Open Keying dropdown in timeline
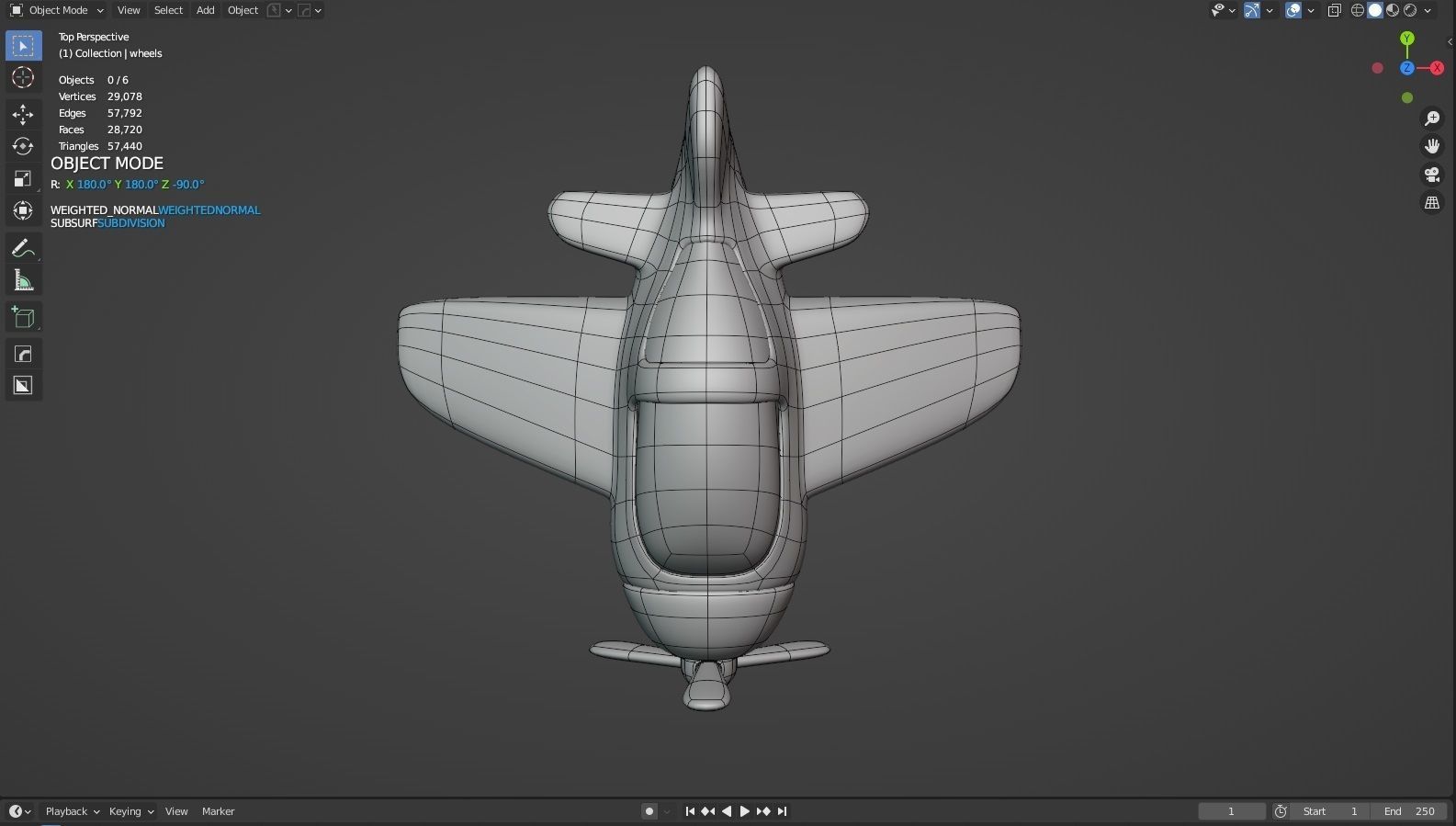 point(131,811)
